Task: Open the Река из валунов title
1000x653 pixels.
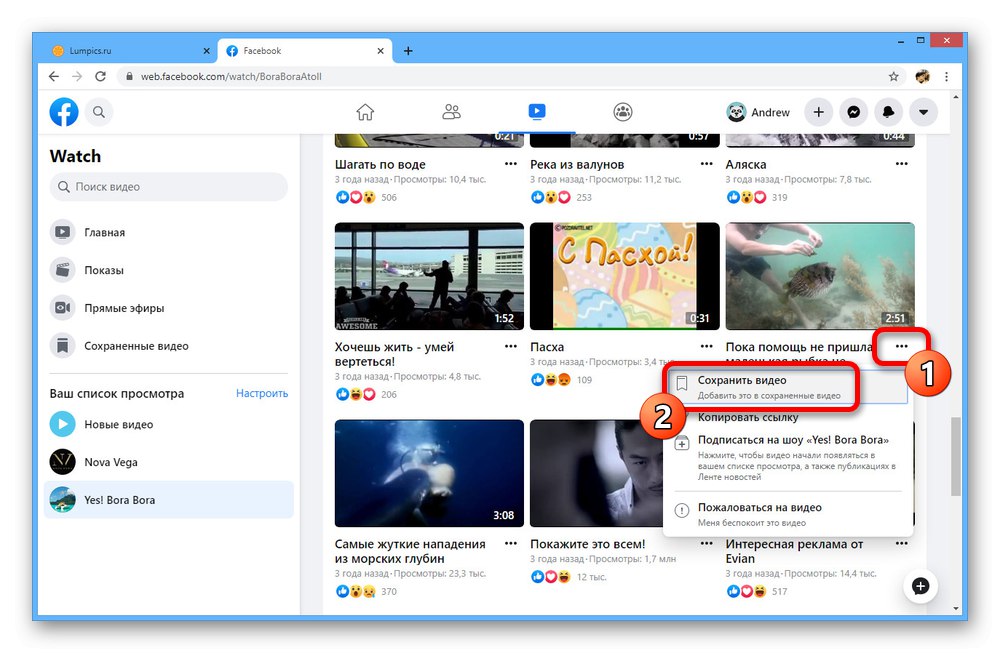Action: [x=577, y=165]
